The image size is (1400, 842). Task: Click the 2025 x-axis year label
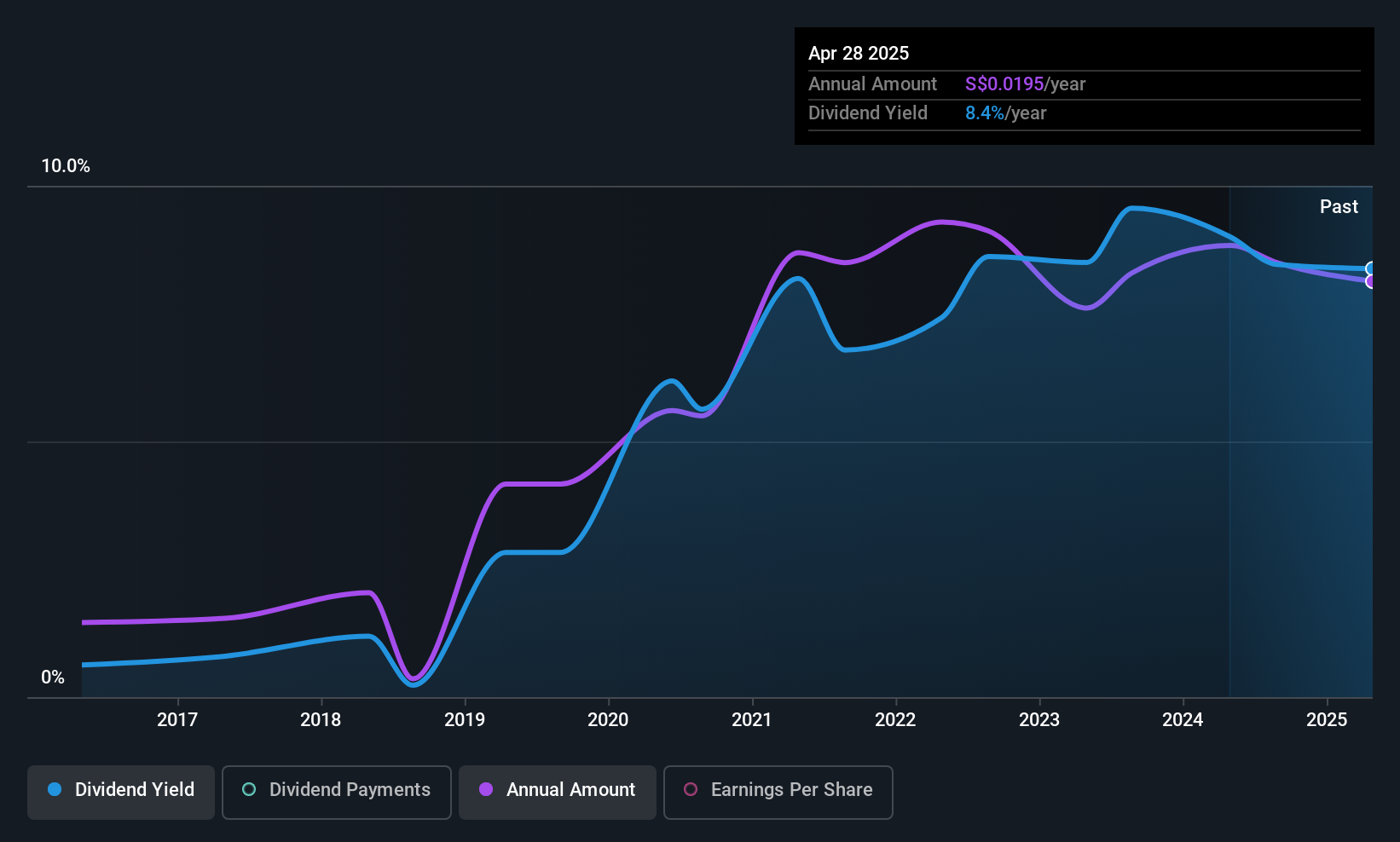click(1327, 720)
